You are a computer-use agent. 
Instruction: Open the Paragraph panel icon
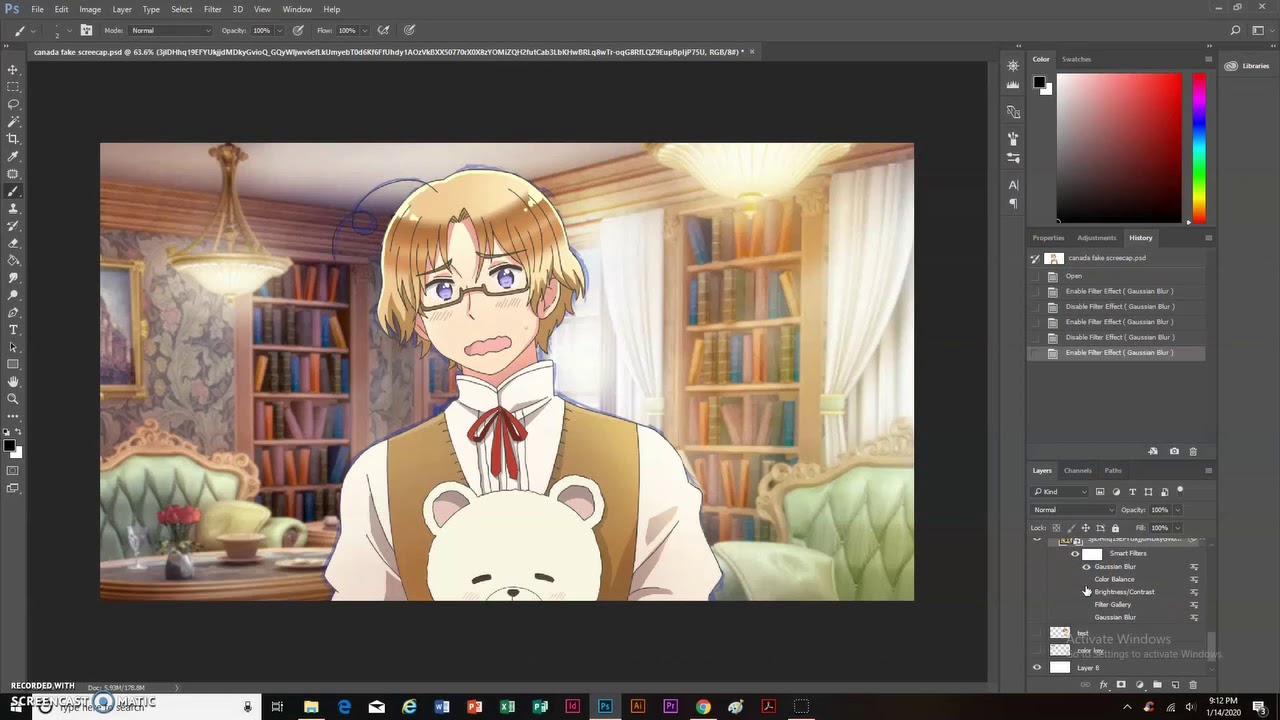pos(1013,203)
